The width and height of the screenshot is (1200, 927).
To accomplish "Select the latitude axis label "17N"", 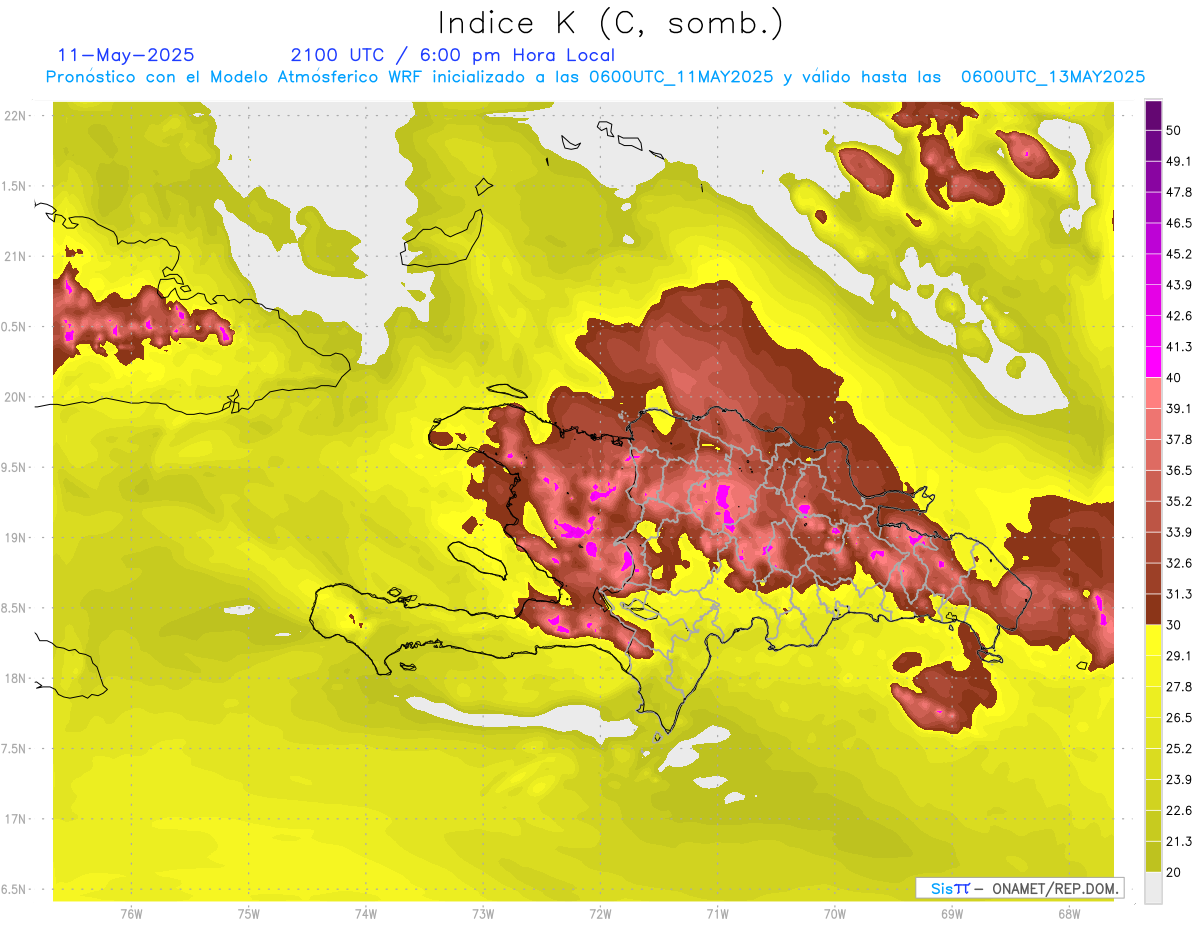I will [16, 819].
